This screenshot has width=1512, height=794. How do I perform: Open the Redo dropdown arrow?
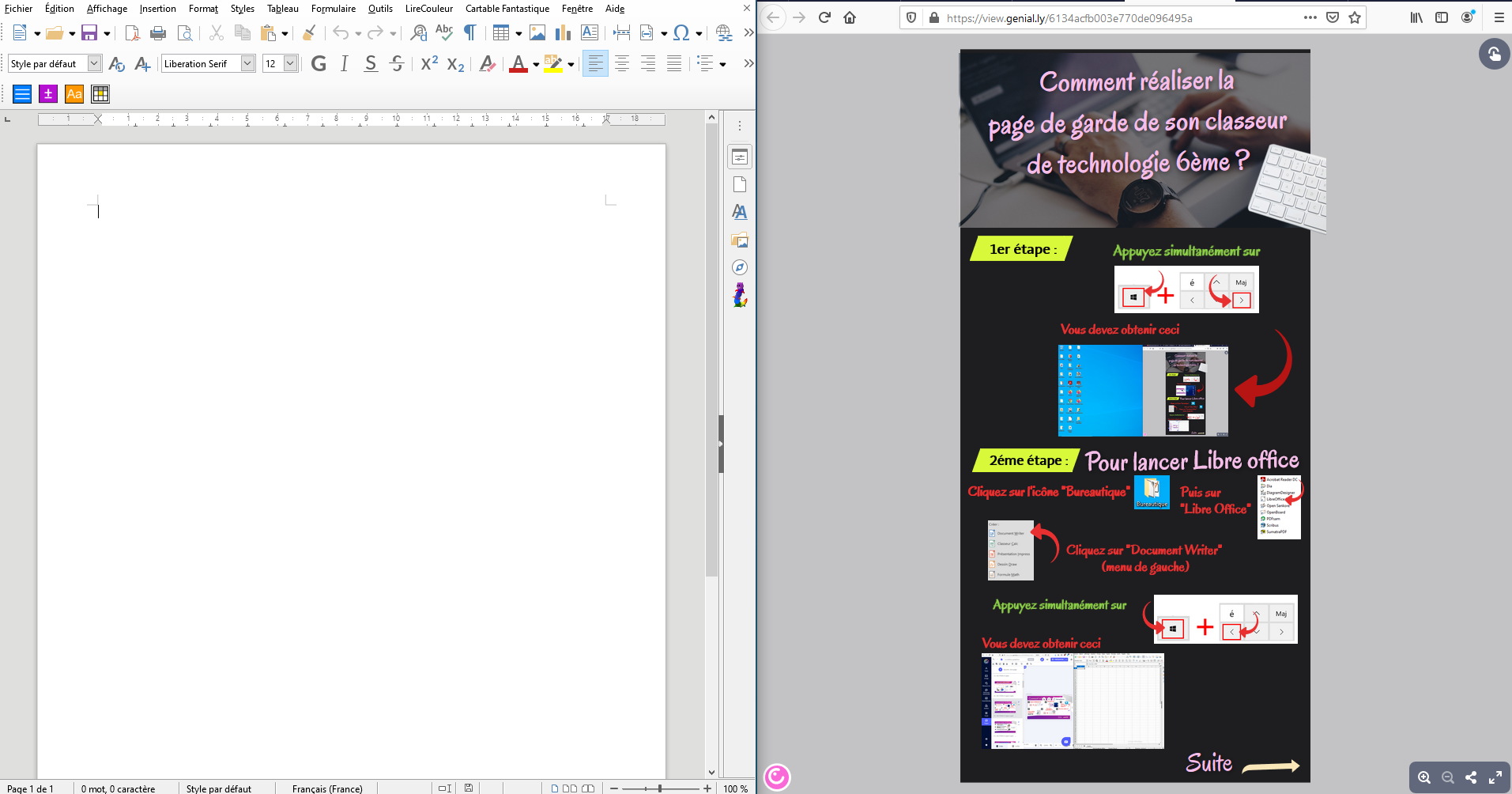(393, 33)
